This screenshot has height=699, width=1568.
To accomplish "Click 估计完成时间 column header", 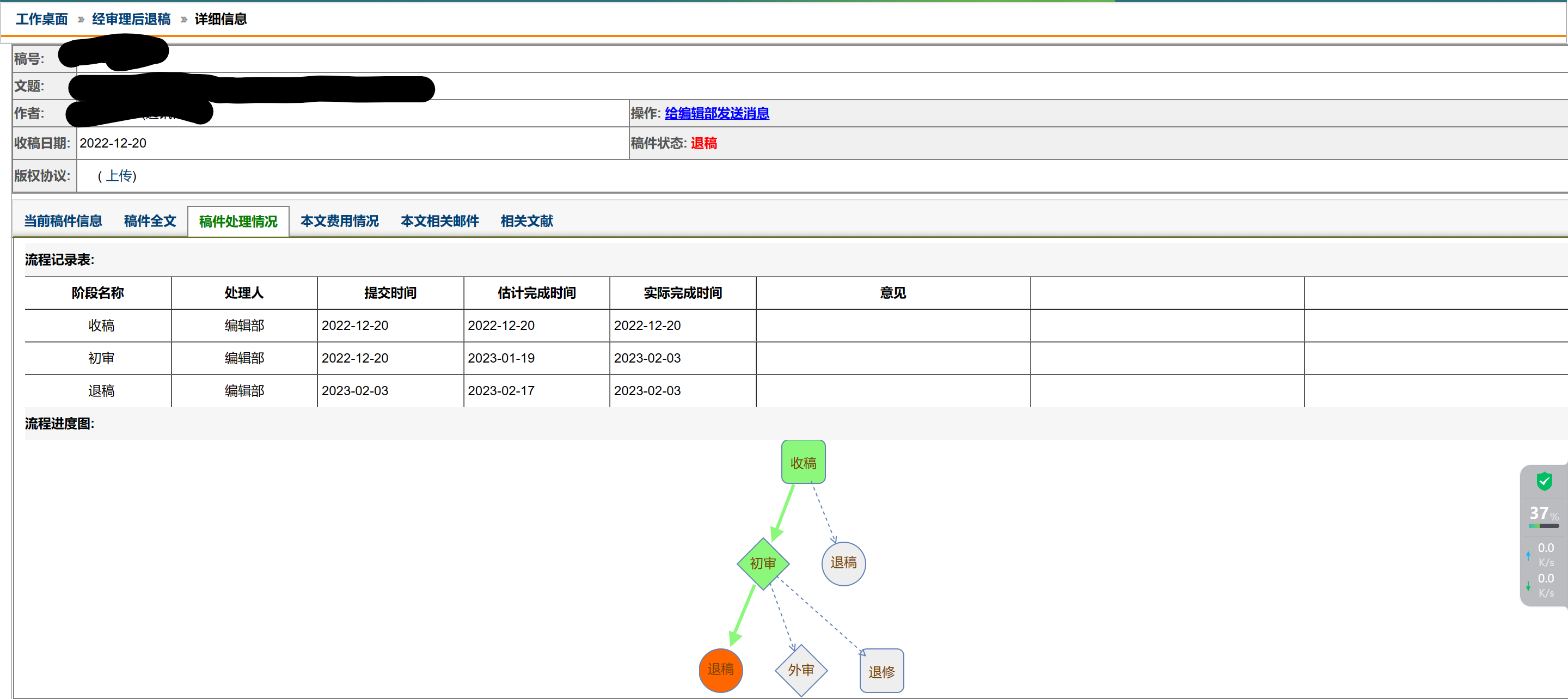I will click(x=536, y=293).
